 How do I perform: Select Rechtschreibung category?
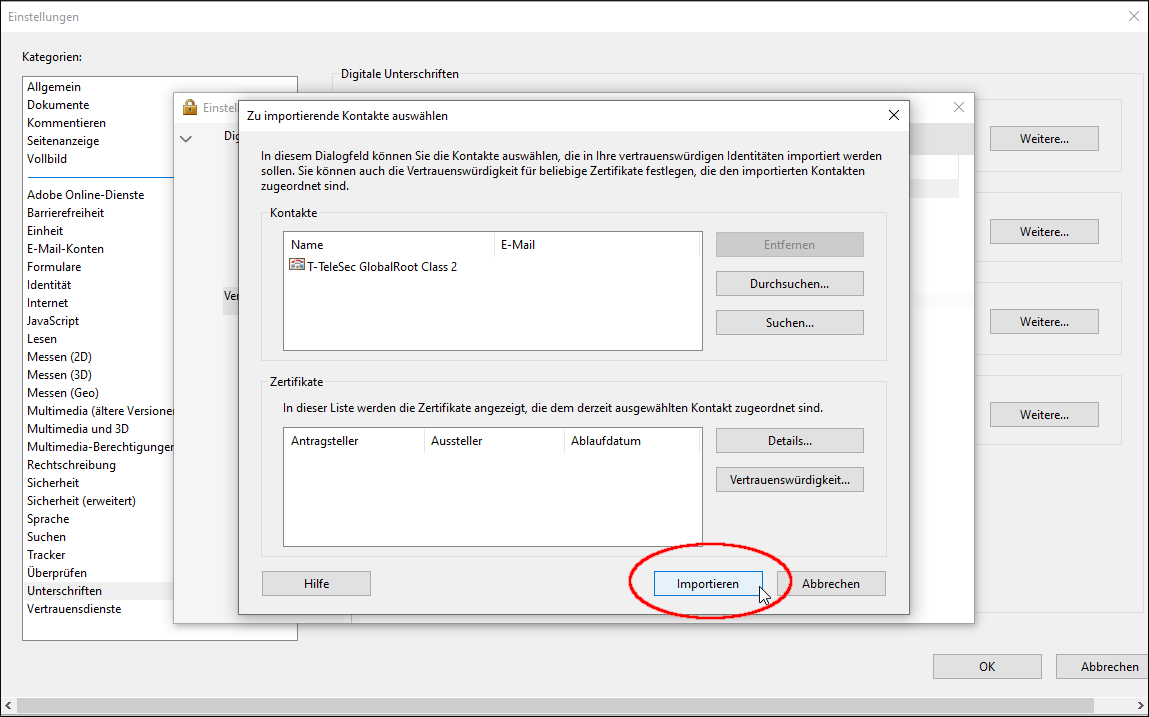[x=71, y=465]
